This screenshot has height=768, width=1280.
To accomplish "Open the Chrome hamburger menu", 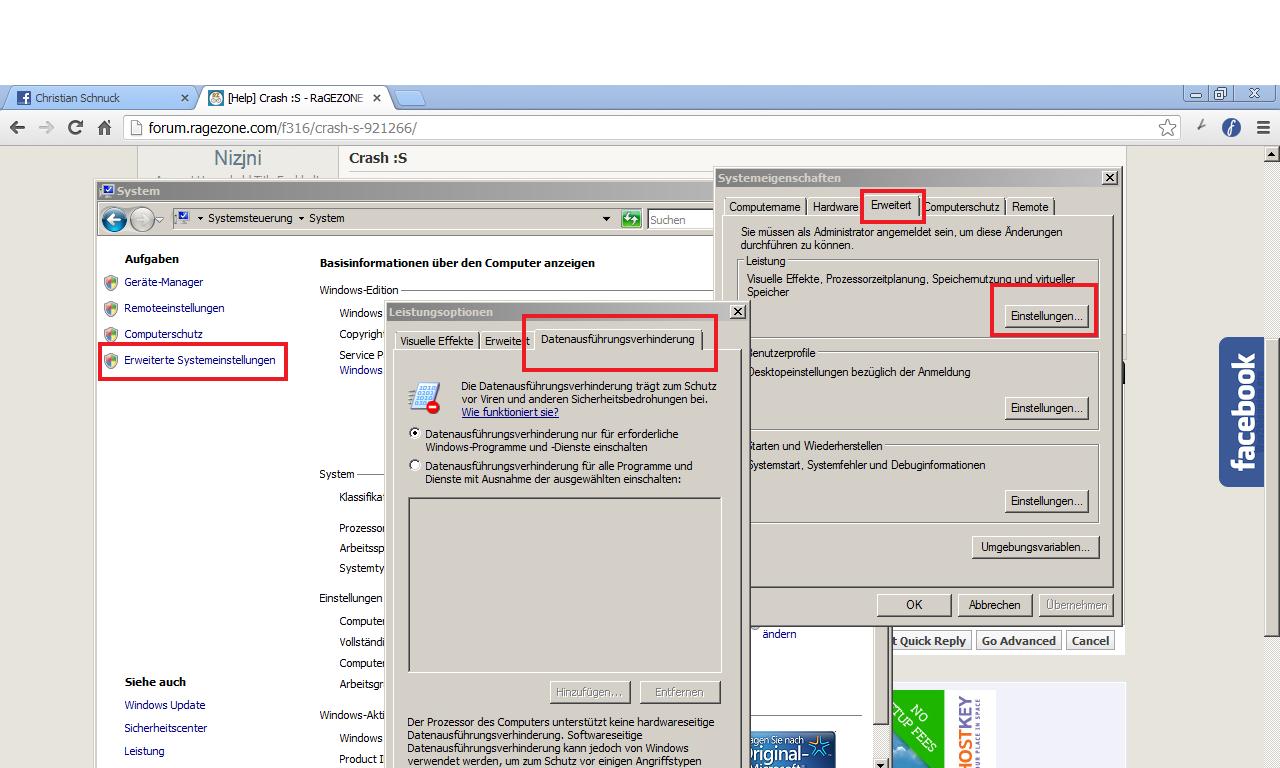I will pos(1263,128).
